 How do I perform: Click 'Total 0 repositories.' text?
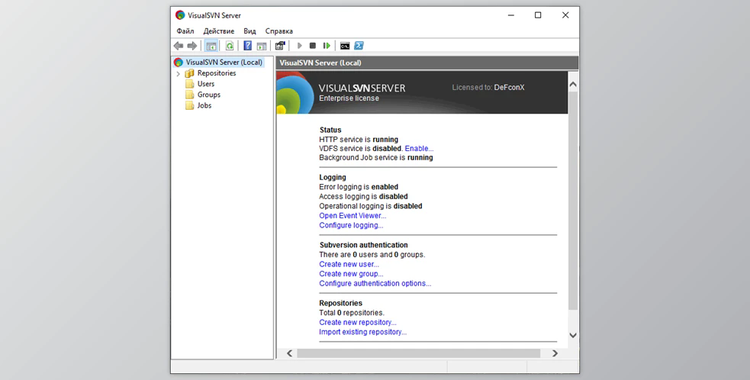[x=352, y=313]
